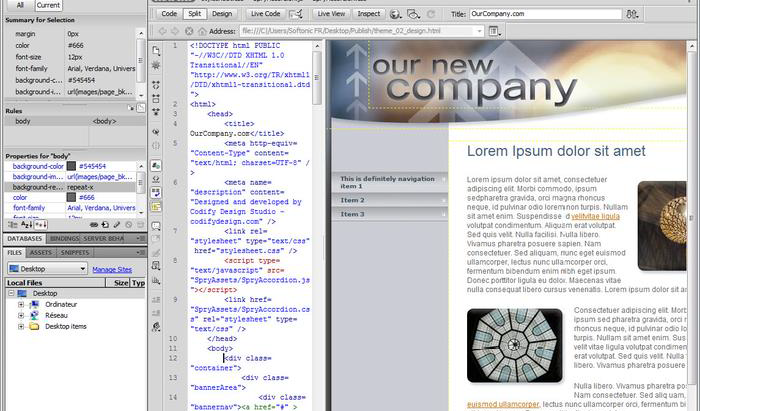Open the BINDINGS tab

tap(64, 238)
